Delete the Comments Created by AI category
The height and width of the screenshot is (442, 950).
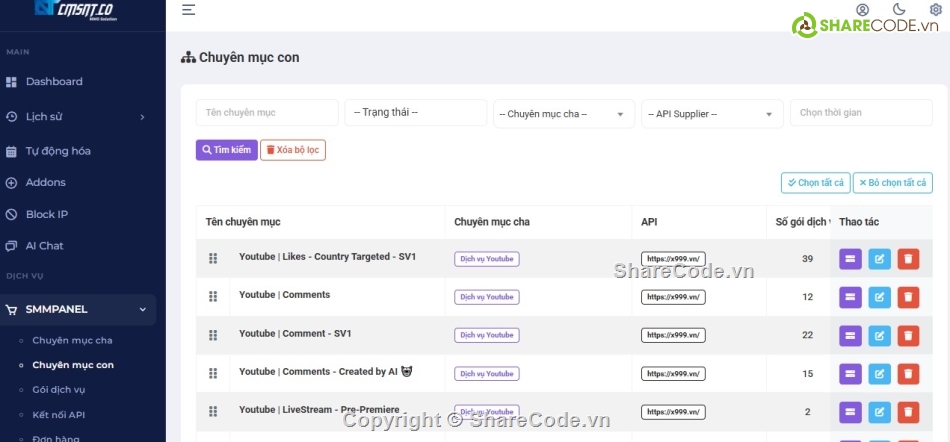coord(908,374)
